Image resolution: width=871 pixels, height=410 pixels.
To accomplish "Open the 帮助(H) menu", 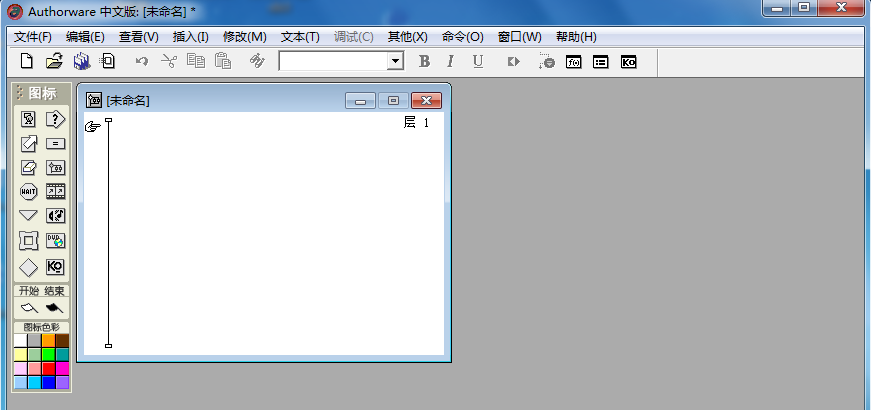I will 576,37.
